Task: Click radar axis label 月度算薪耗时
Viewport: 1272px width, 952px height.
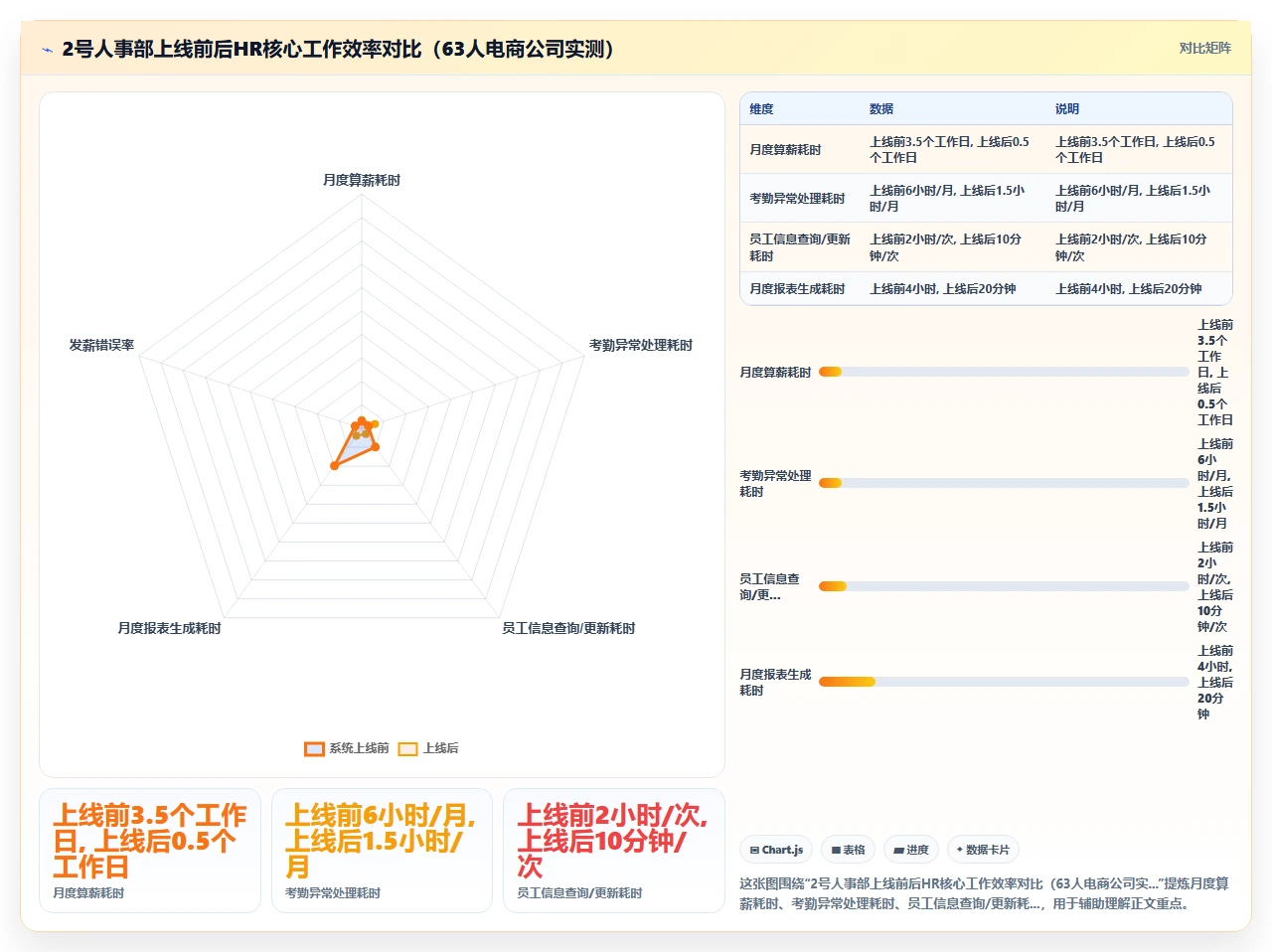Action: point(362,180)
